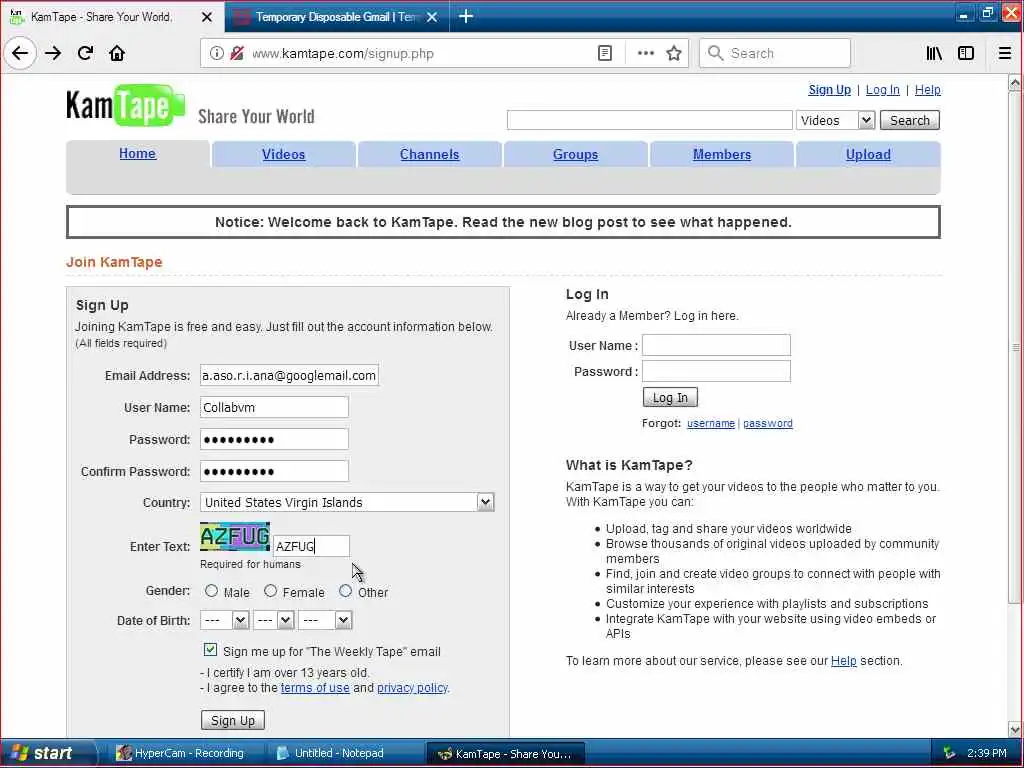The height and width of the screenshot is (768, 1024).
Task: Open the Country dropdown list
Action: [347, 502]
